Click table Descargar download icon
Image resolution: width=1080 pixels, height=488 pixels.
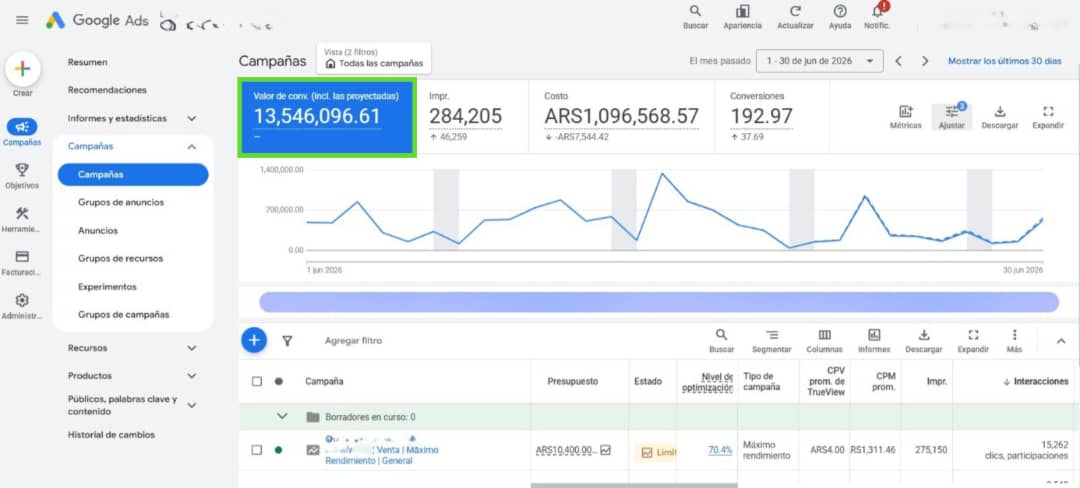tap(924, 335)
